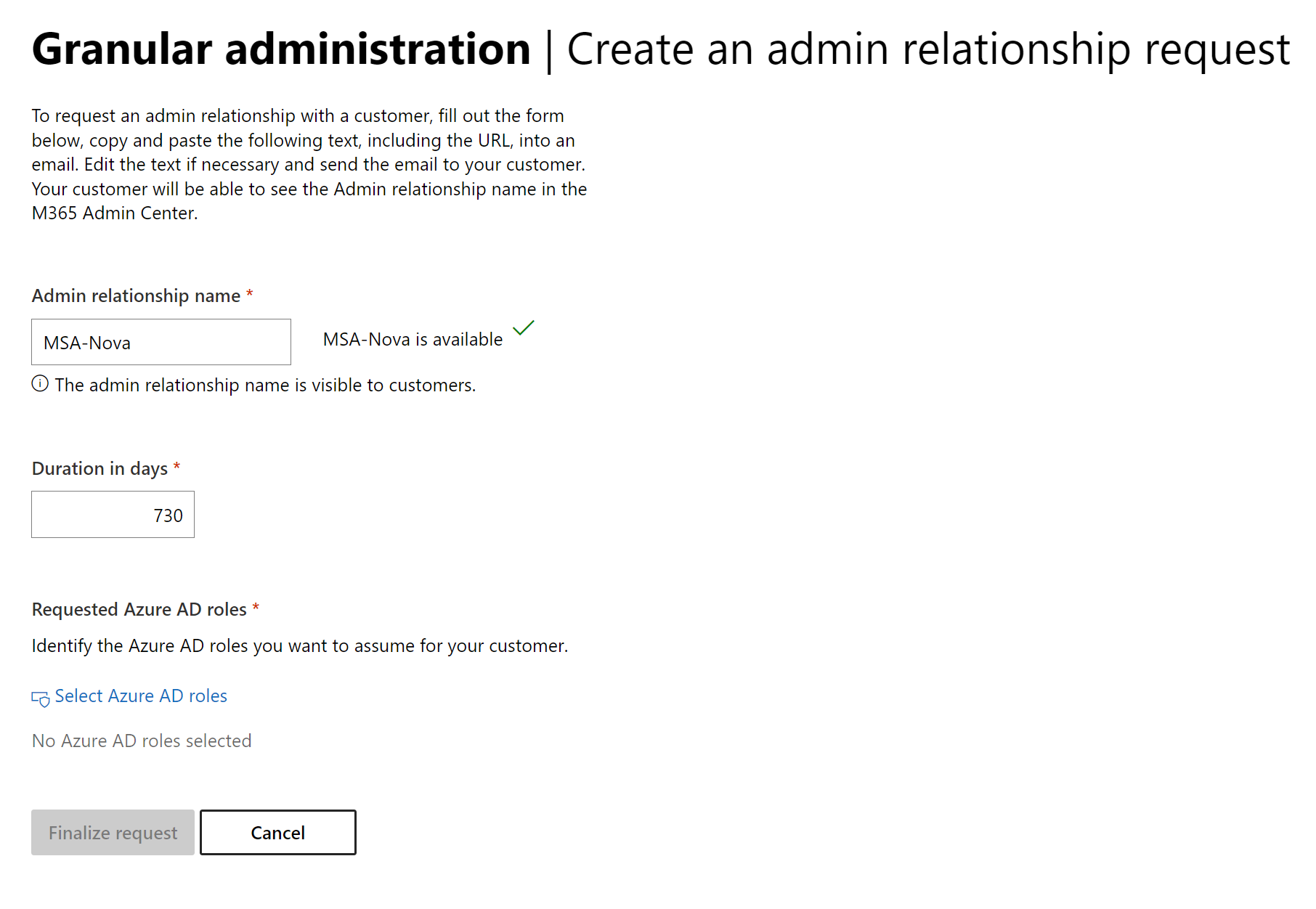Image resolution: width=1316 pixels, height=909 pixels.
Task: Focus the Admin relationship name text box
Action: [x=161, y=342]
